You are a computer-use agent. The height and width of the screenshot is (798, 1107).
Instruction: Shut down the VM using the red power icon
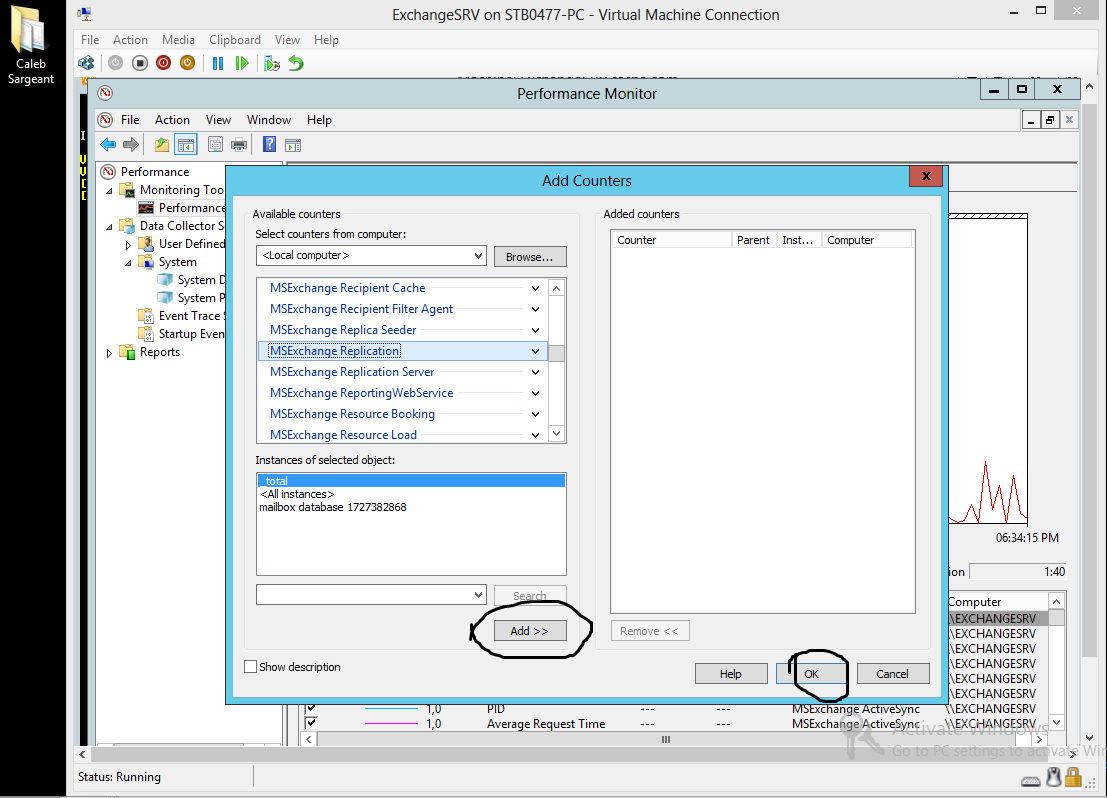pos(164,64)
